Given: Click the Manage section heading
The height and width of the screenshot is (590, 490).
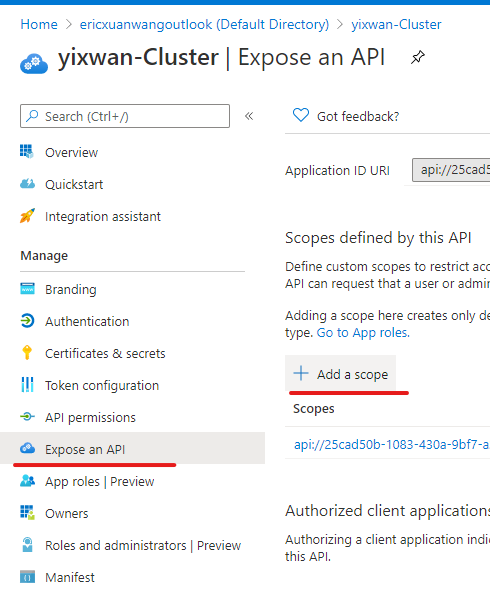Looking at the screenshot, I should click(44, 255).
